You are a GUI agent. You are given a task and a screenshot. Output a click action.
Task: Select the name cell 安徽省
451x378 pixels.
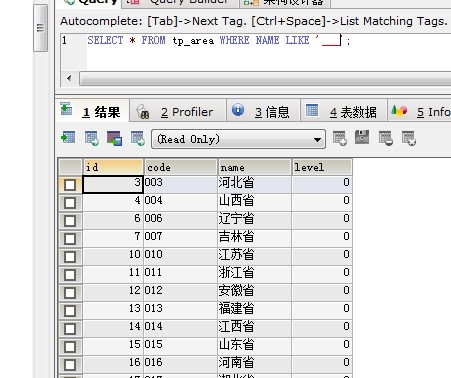[x=255, y=292]
